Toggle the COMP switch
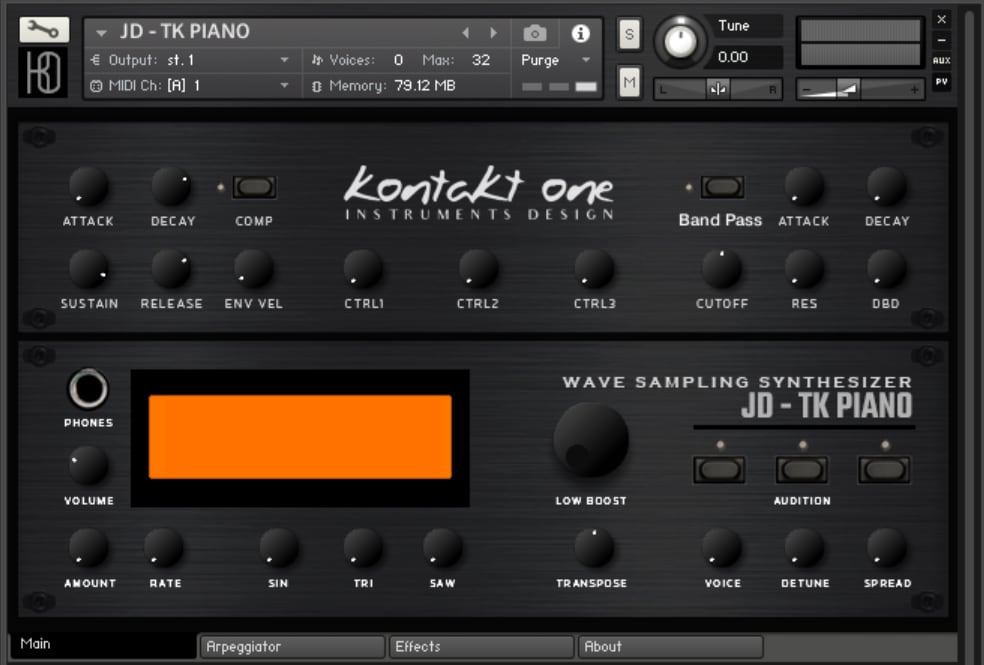This screenshot has width=984, height=665. [x=254, y=187]
